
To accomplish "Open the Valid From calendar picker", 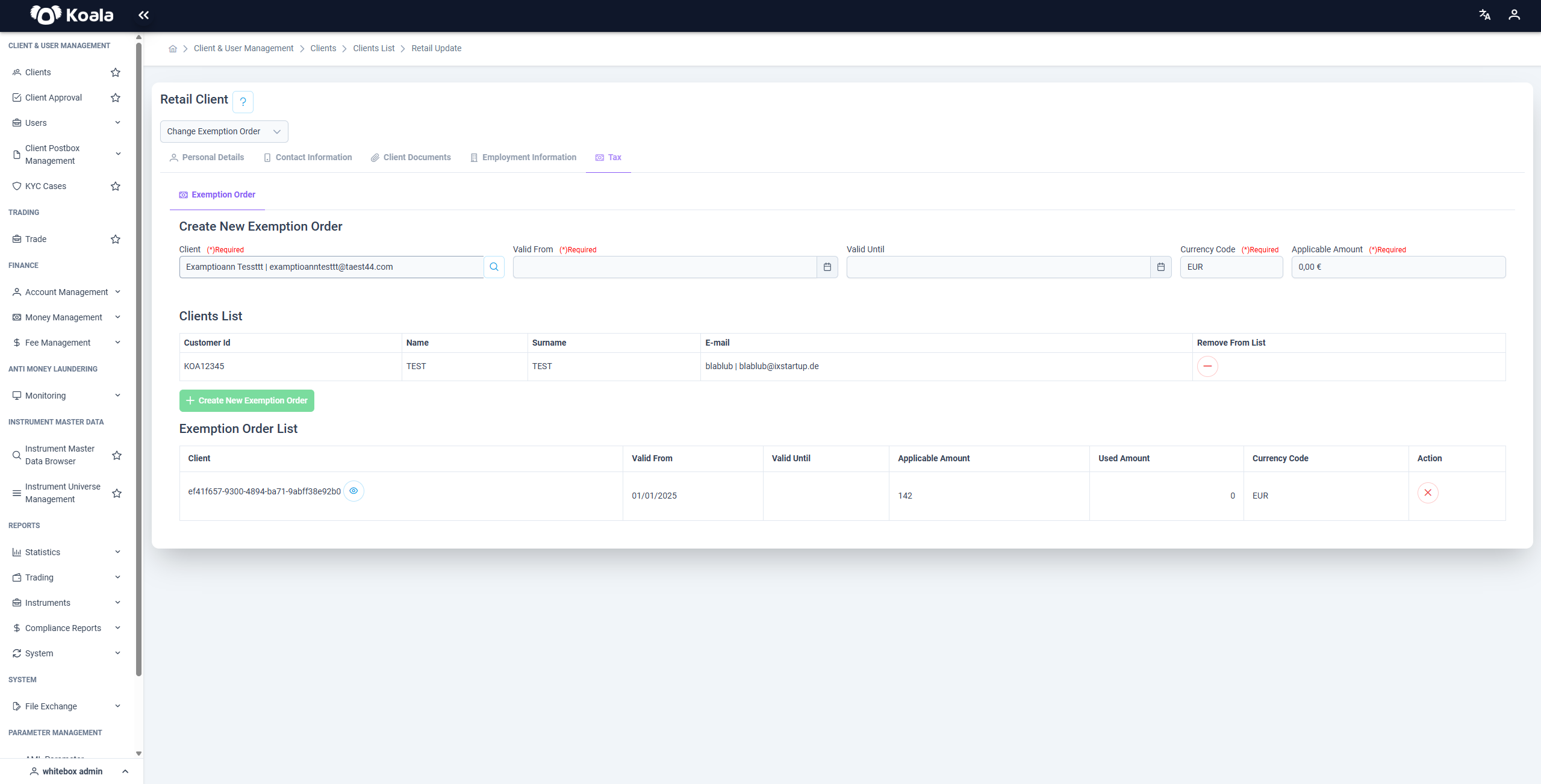I will point(827,267).
